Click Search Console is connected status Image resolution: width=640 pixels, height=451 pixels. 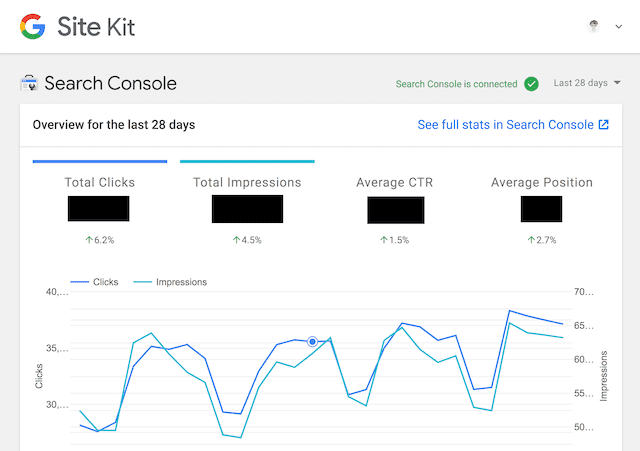[x=456, y=84]
